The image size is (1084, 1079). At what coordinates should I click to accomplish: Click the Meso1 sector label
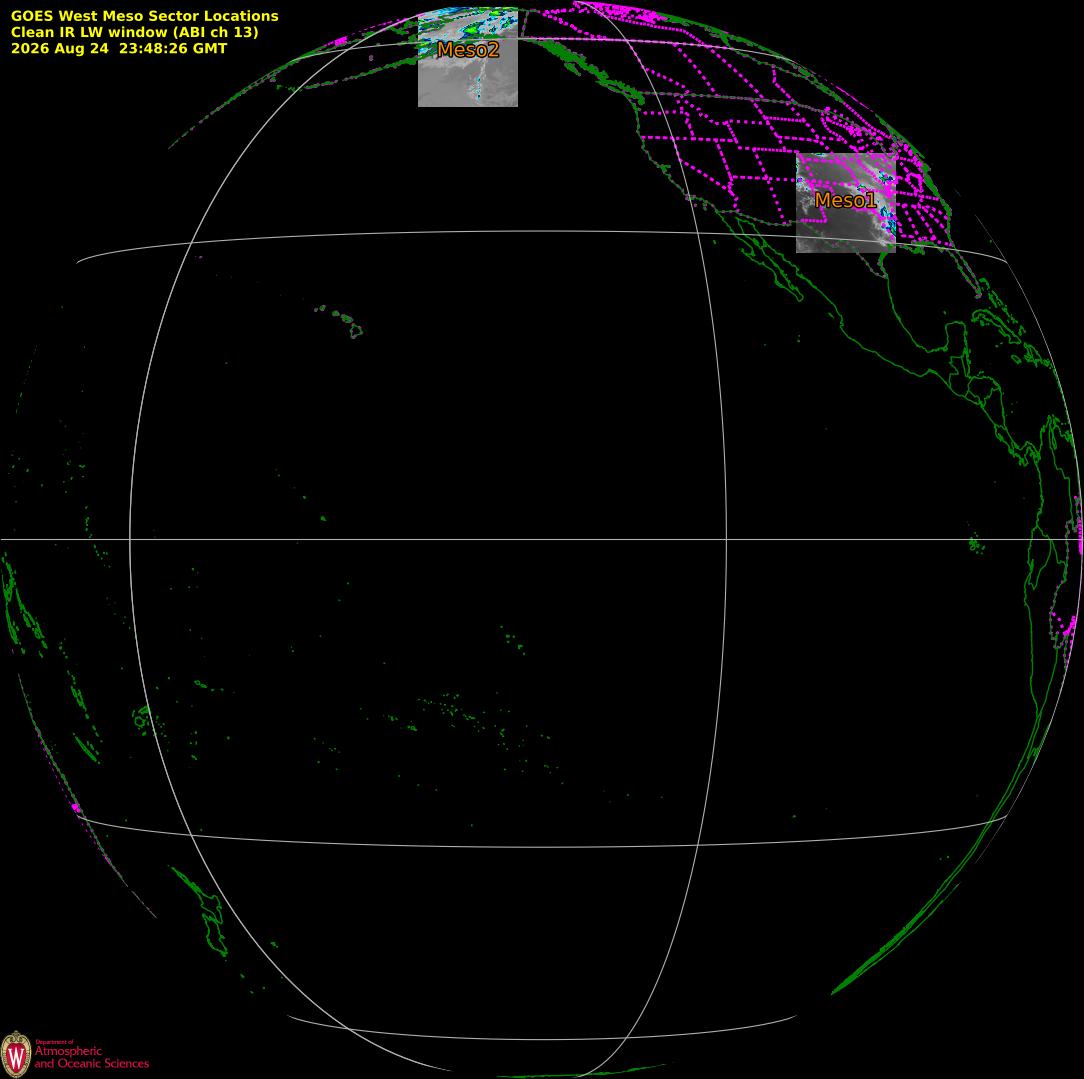(x=845, y=200)
